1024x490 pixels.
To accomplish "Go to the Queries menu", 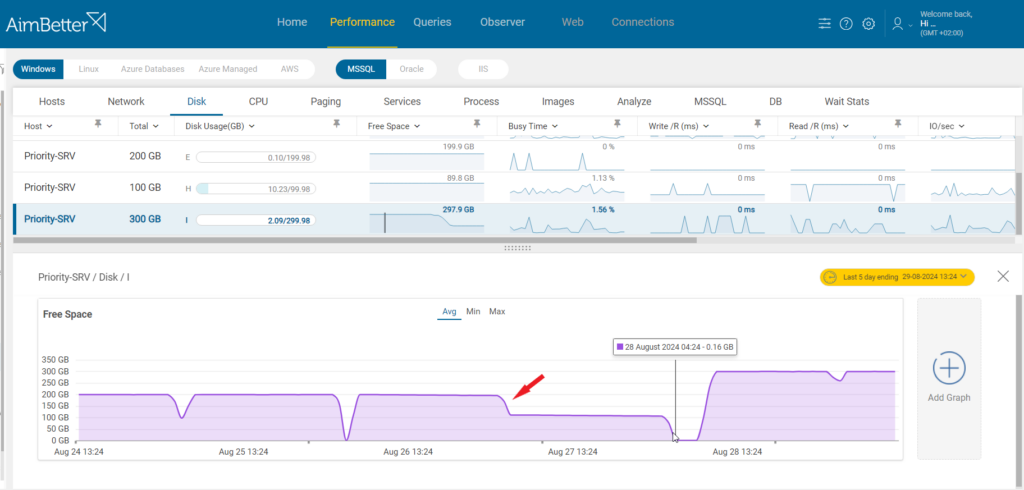I will 432,22.
